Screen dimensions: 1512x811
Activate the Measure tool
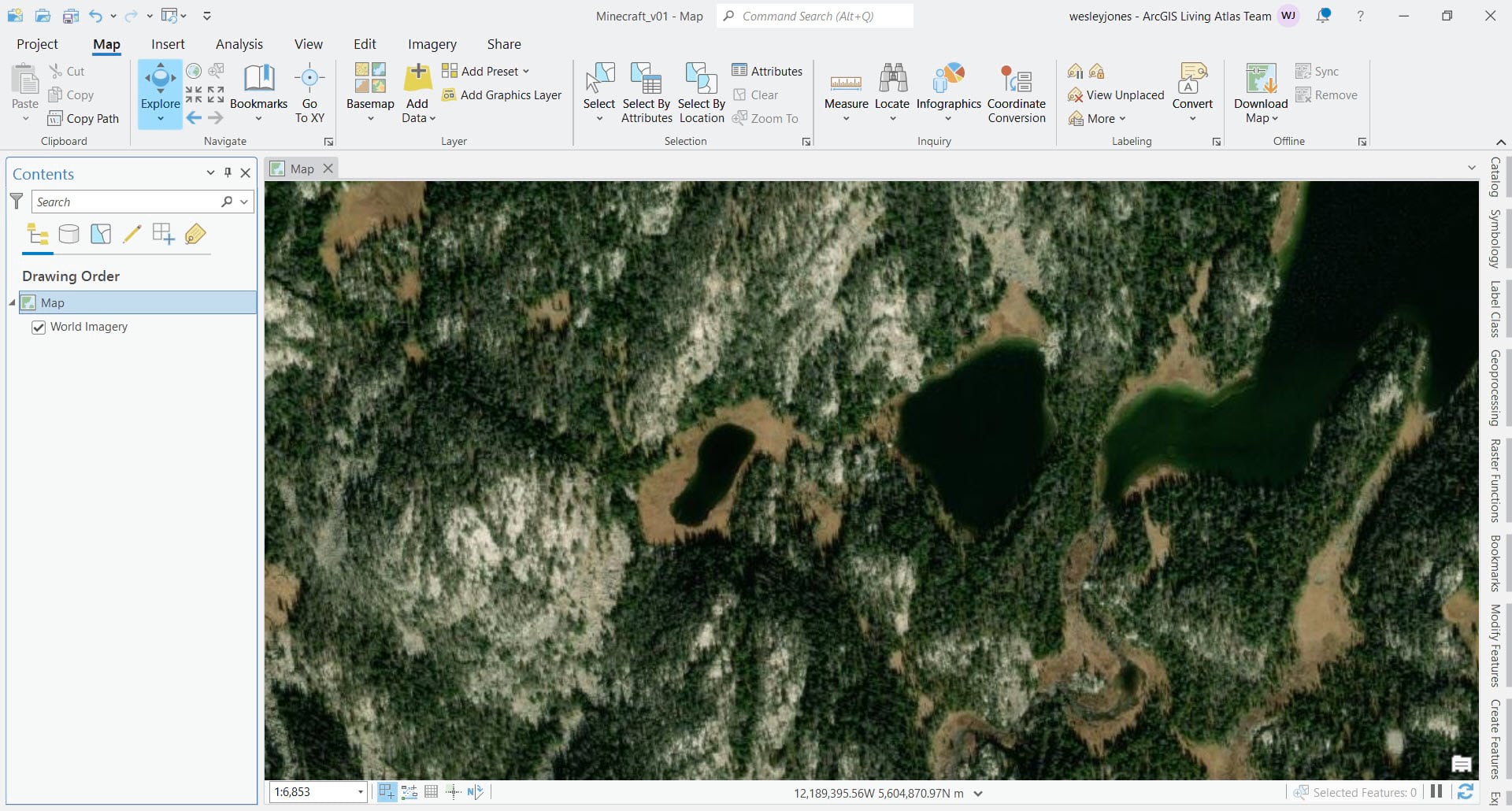[x=846, y=93]
